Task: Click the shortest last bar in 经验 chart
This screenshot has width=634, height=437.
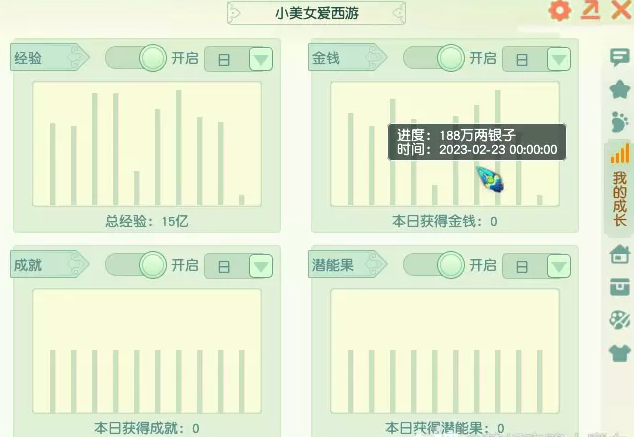Action: (241, 200)
